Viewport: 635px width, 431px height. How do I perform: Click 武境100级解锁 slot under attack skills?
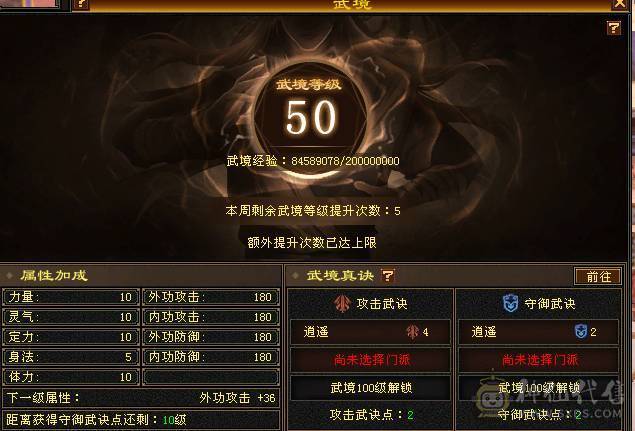tap(371, 388)
